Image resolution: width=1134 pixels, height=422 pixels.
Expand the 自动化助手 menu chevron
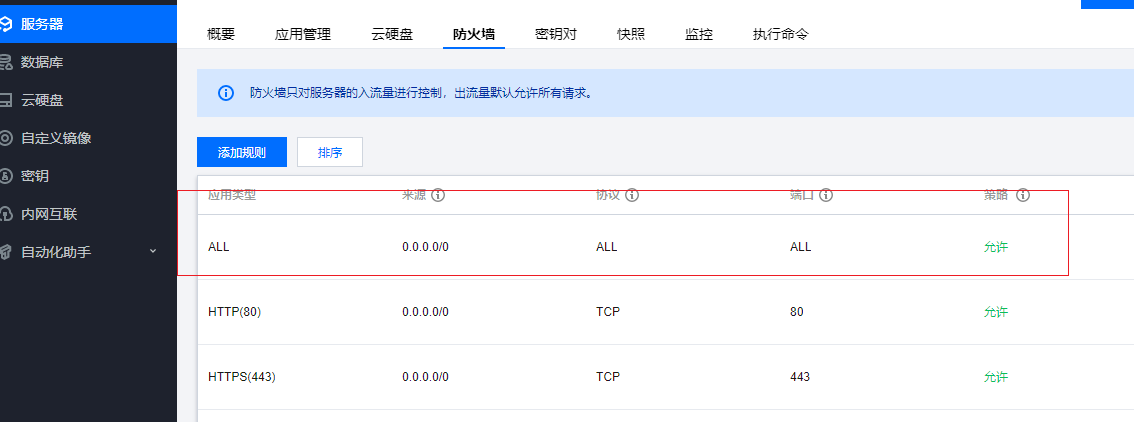coord(153,251)
